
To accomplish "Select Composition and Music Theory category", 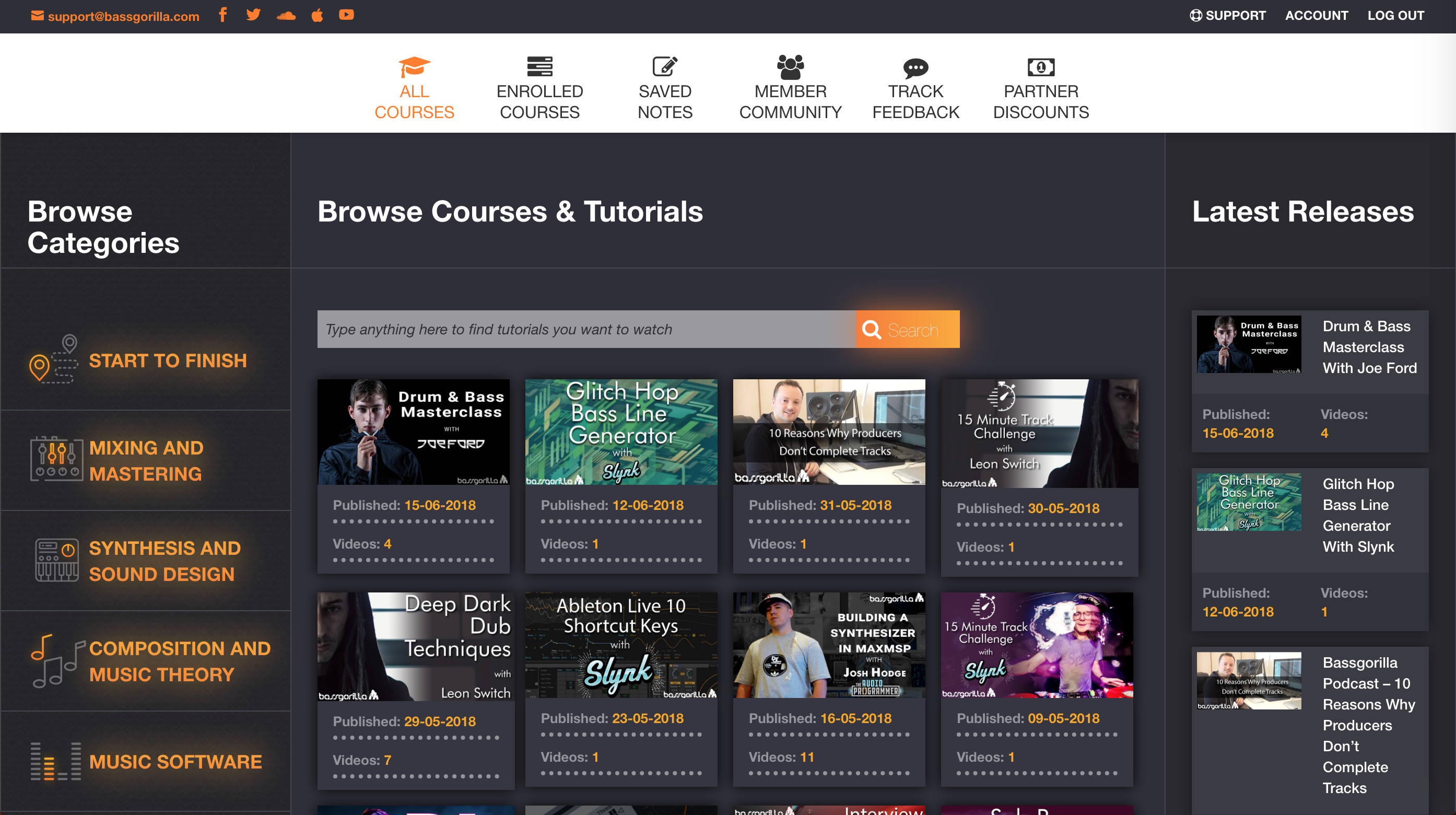I will coord(180,661).
